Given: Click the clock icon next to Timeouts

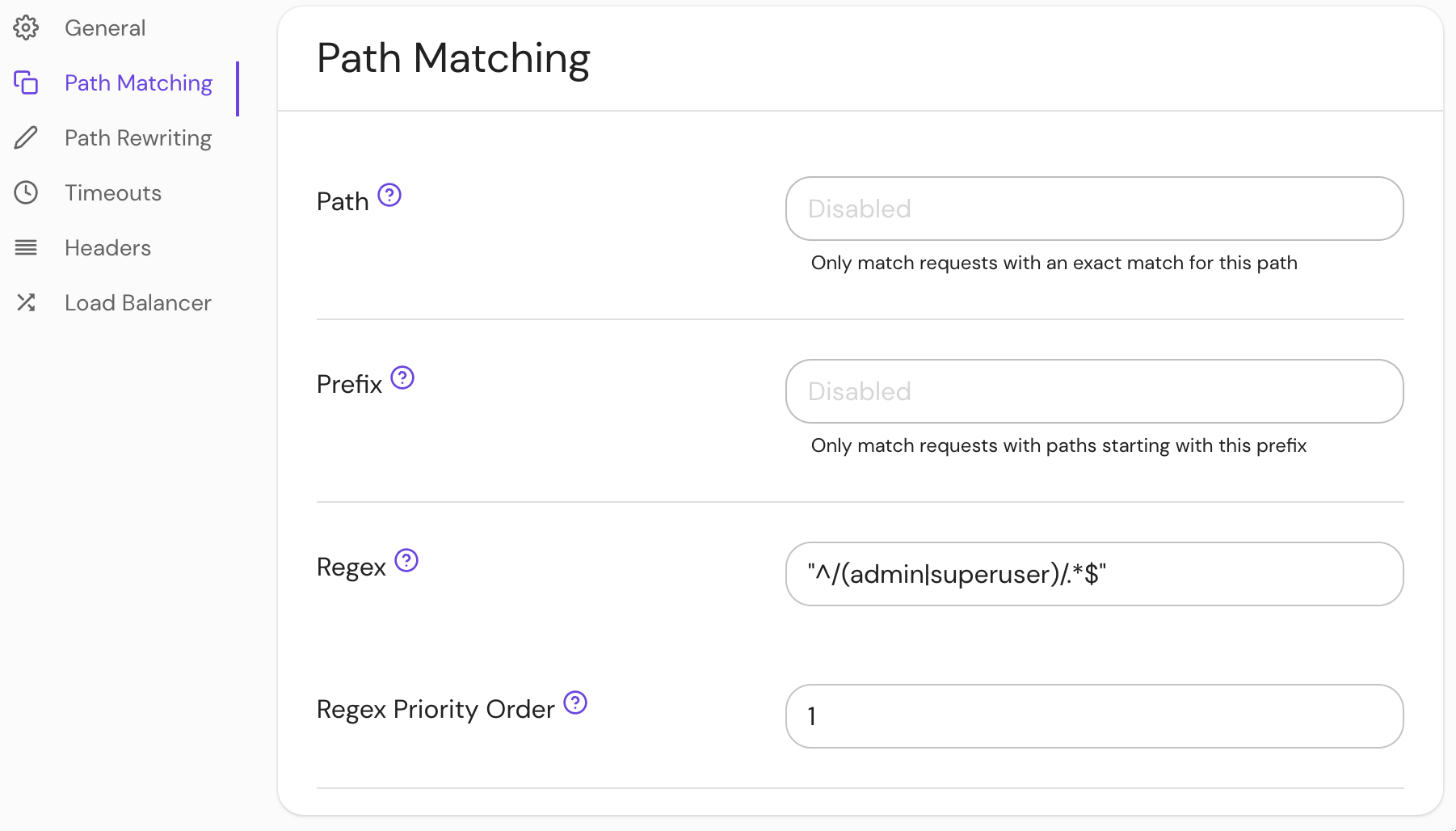Looking at the screenshot, I should click(27, 192).
